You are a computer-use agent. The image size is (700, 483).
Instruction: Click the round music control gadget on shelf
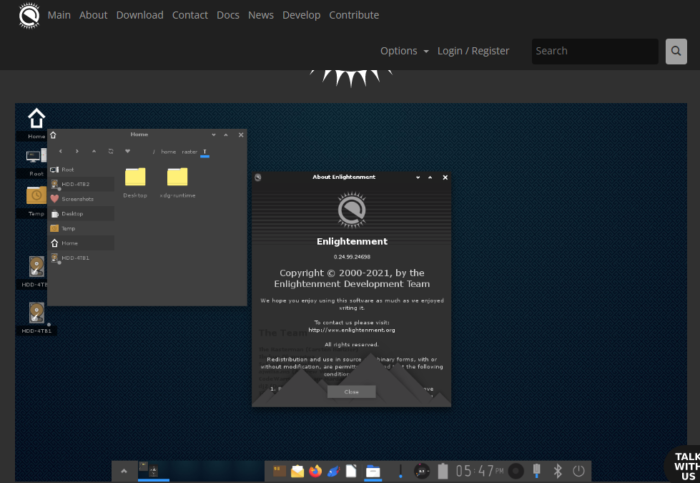pyautogui.click(x=516, y=471)
